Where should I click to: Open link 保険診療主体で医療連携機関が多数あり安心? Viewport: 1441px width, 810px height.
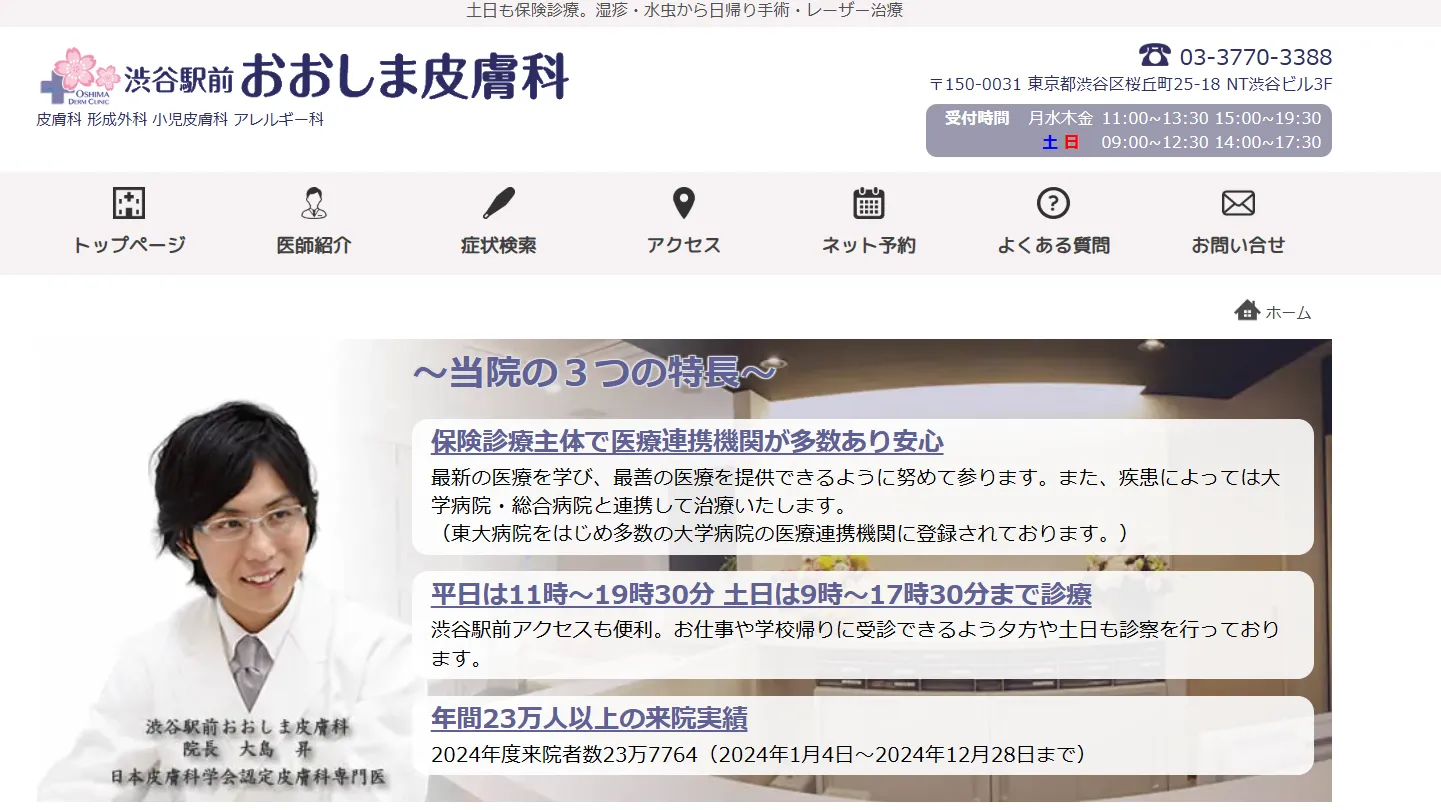[x=687, y=441]
